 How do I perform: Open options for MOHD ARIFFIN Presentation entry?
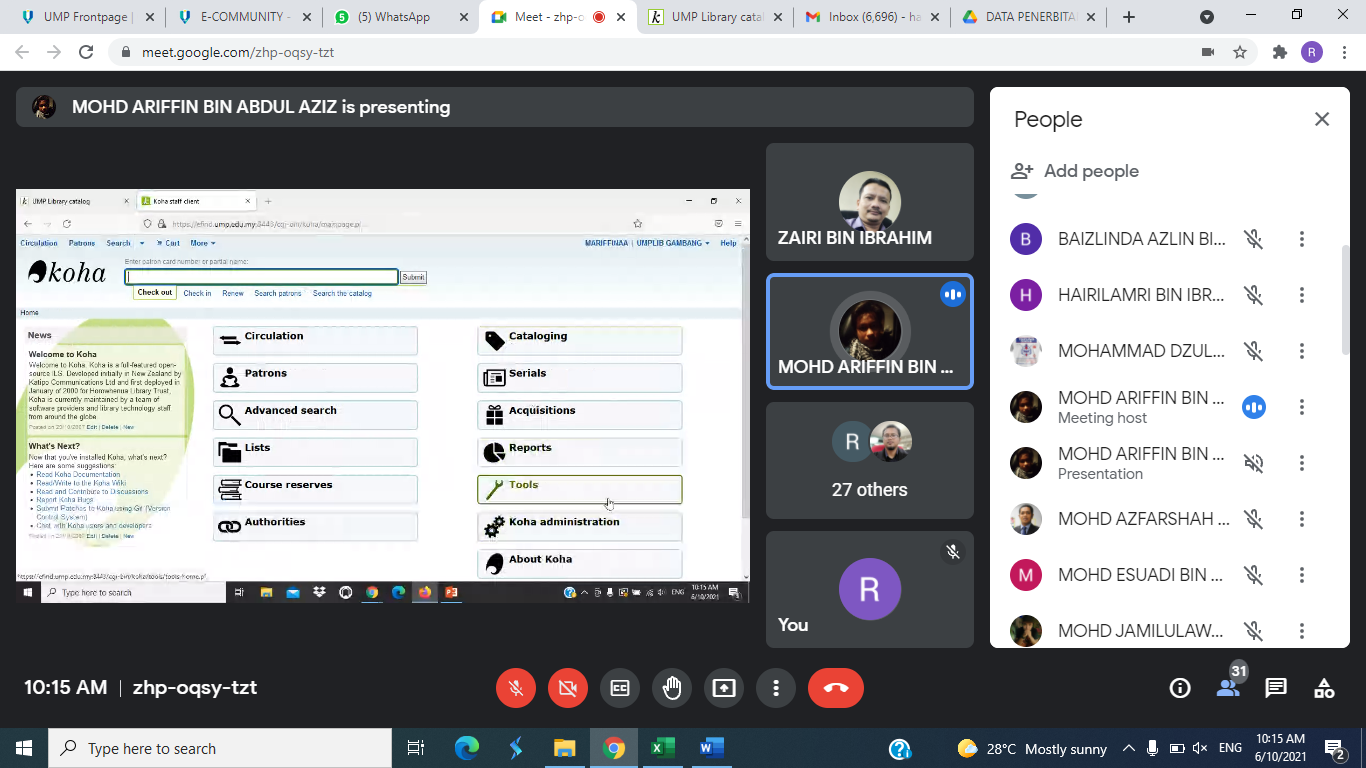(1302, 463)
